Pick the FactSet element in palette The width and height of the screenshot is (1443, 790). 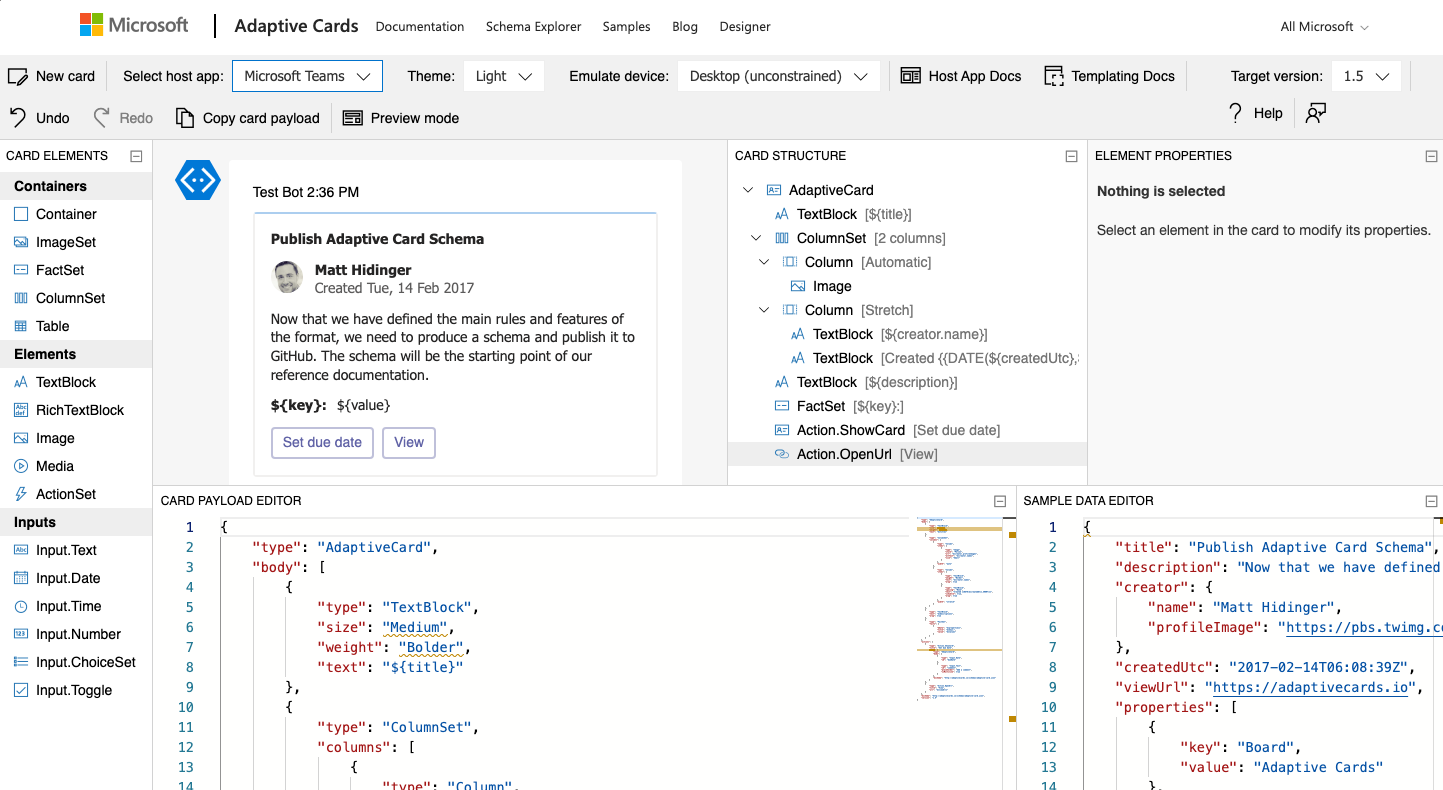coord(76,270)
